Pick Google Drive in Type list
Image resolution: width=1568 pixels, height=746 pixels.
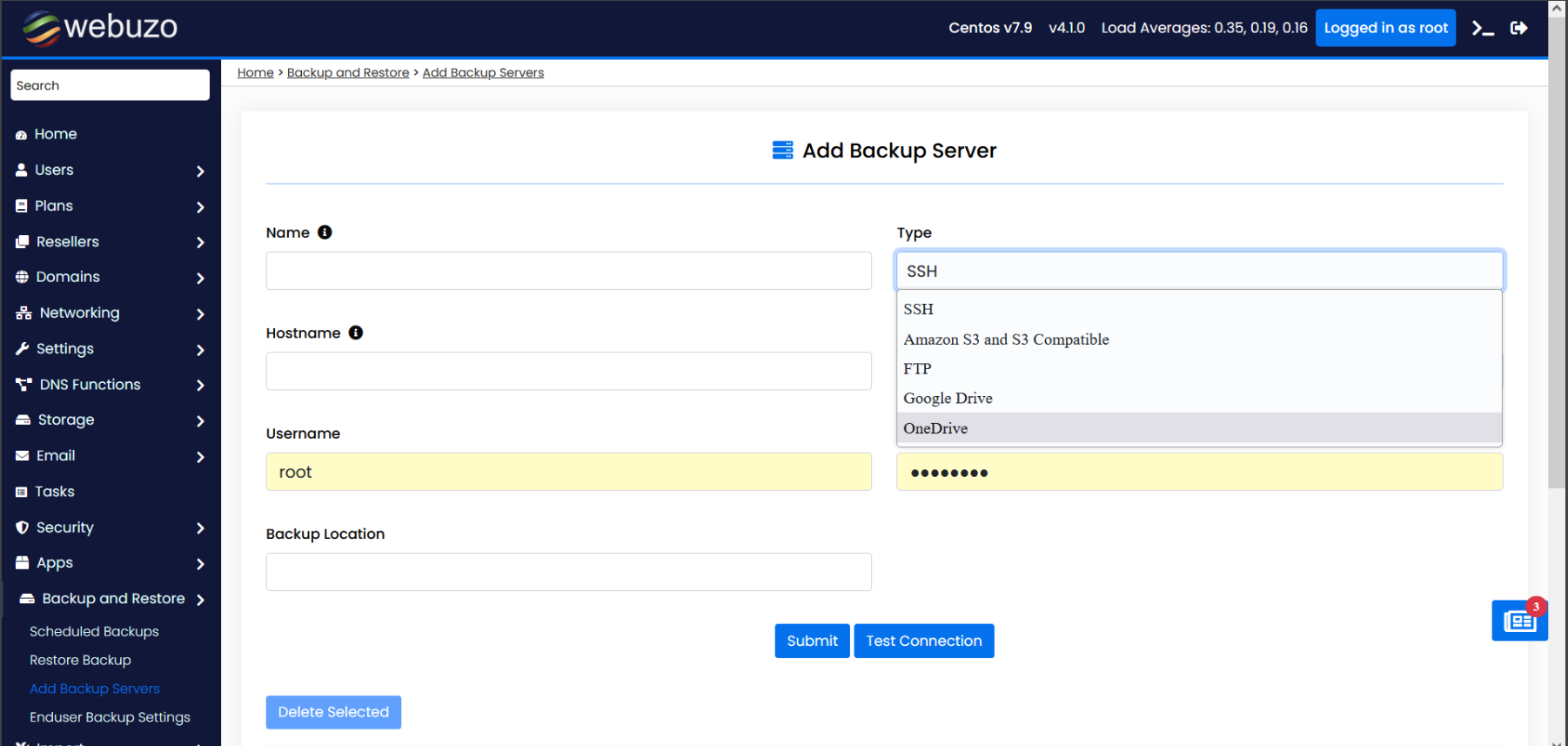point(948,399)
